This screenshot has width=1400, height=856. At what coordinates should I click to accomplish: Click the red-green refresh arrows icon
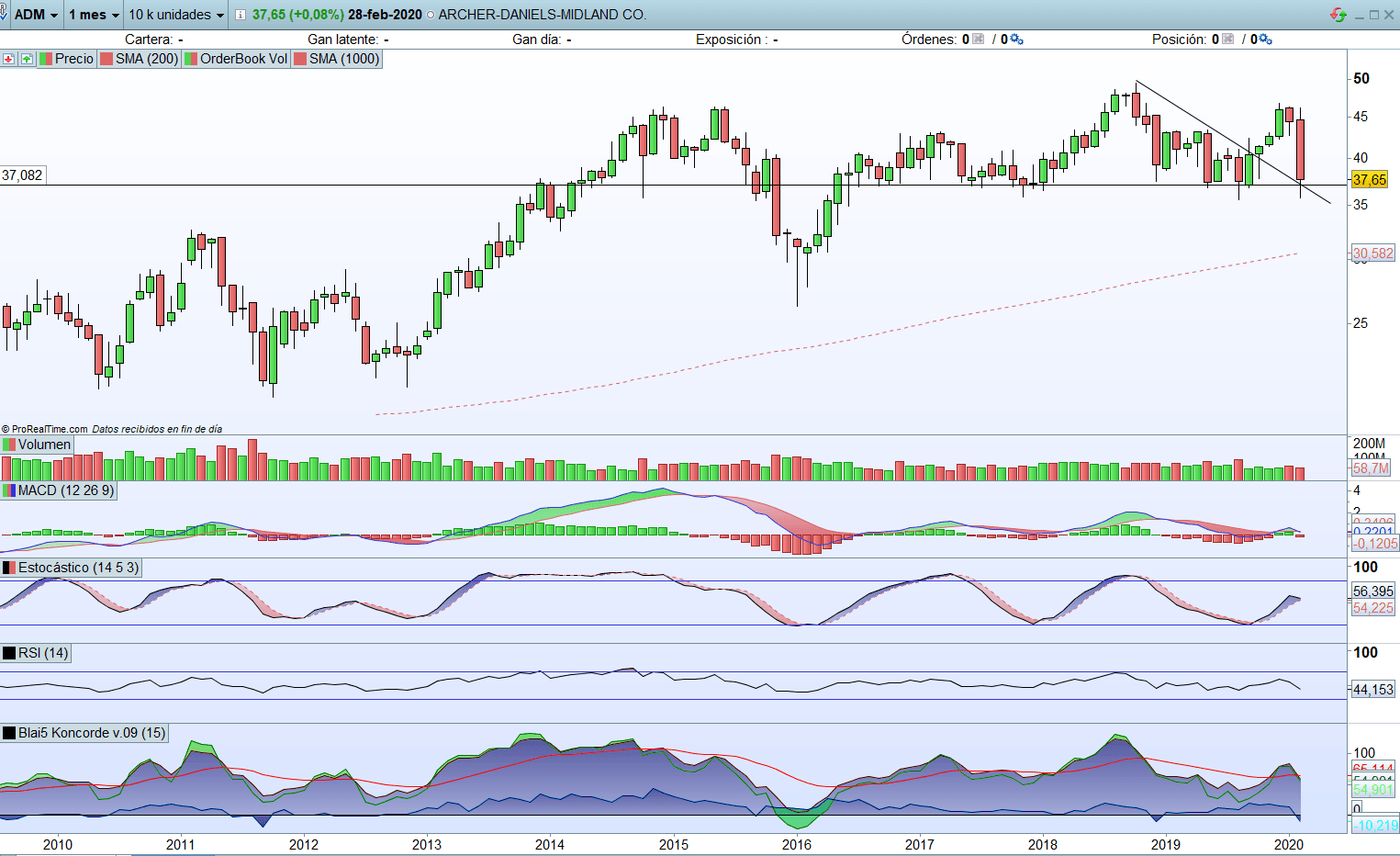1338,15
